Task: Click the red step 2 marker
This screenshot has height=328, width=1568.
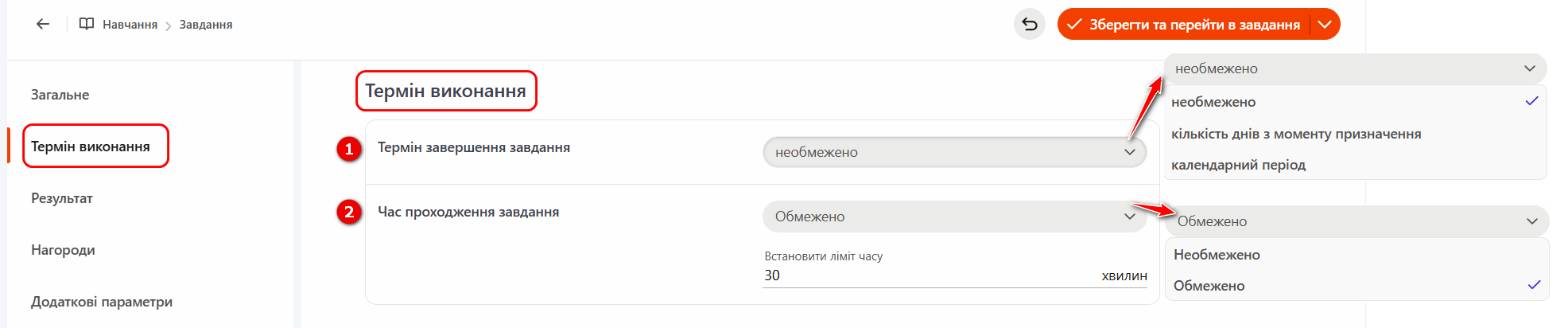Action: tap(349, 213)
